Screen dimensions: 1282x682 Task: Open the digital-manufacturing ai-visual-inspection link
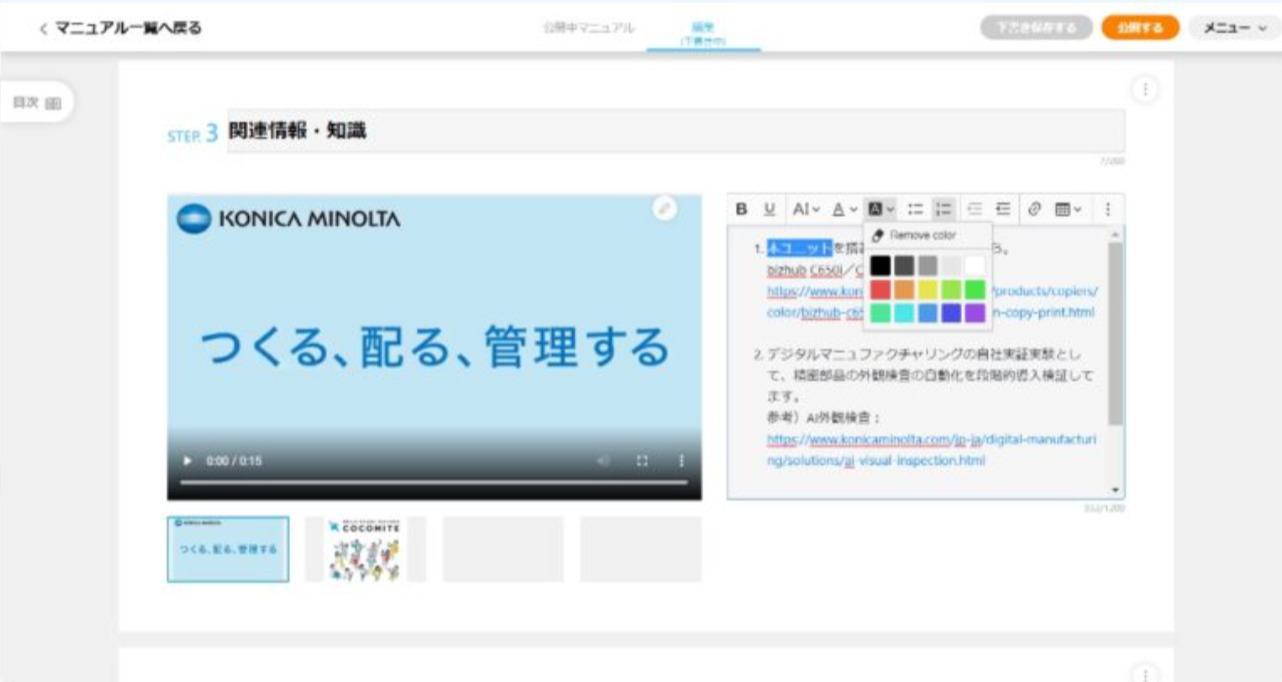932,450
